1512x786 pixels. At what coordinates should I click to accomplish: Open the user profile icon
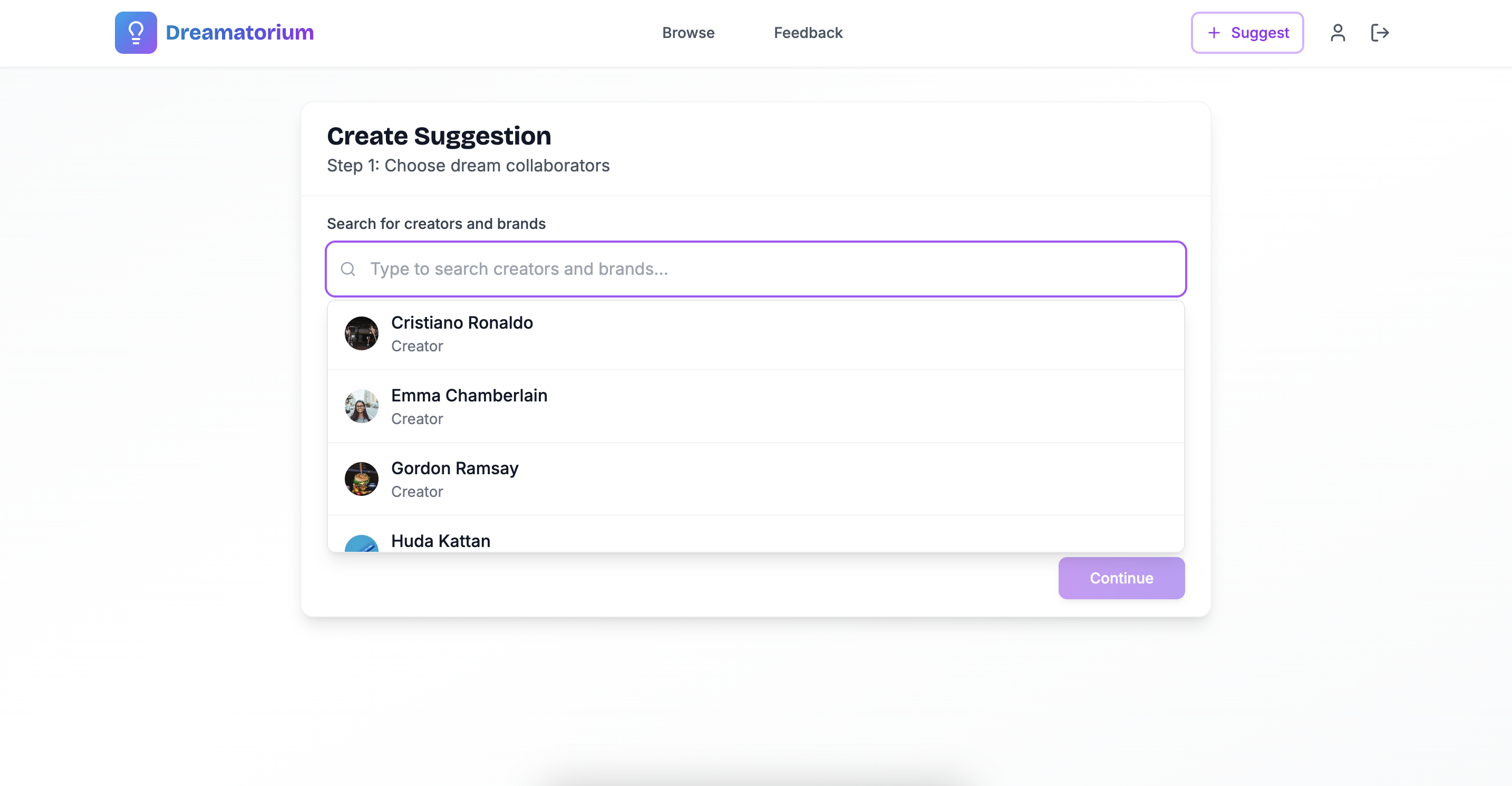click(1337, 33)
